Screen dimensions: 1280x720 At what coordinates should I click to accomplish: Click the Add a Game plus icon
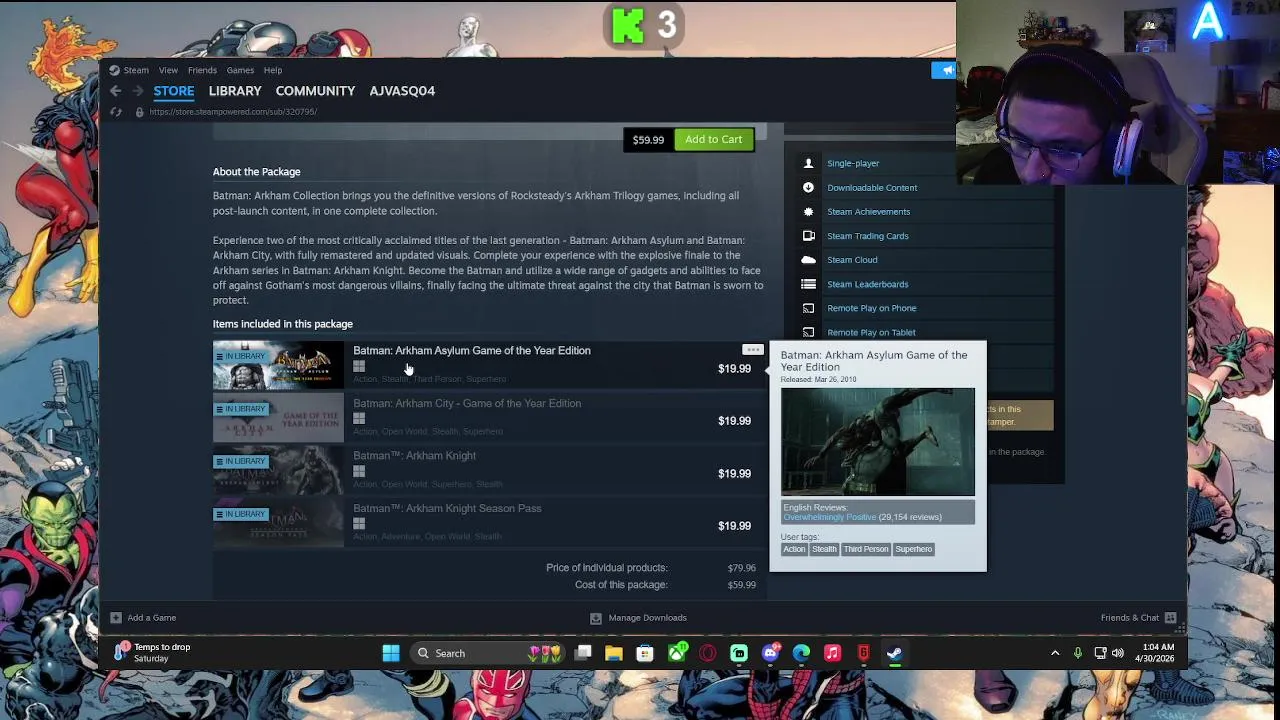pos(116,618)
